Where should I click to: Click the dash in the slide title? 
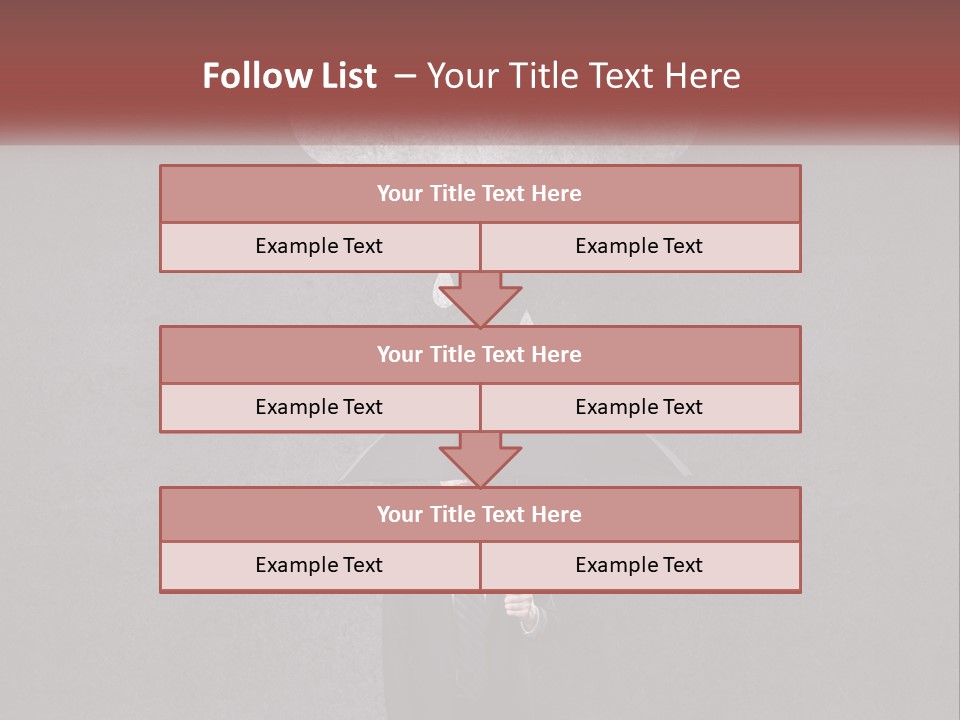(x=405, y=76)
